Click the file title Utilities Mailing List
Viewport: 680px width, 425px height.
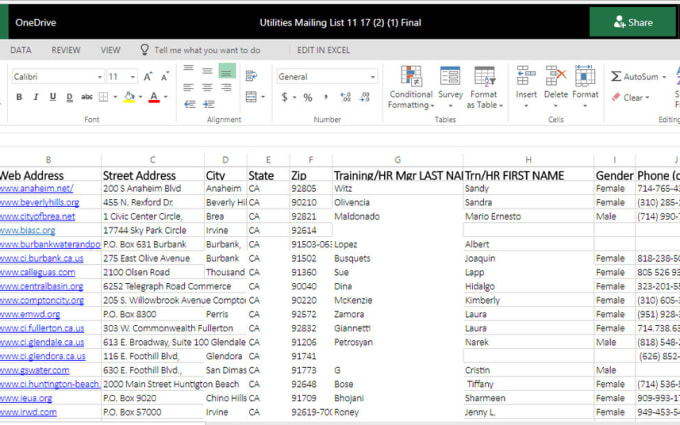[x=340, y=23]
